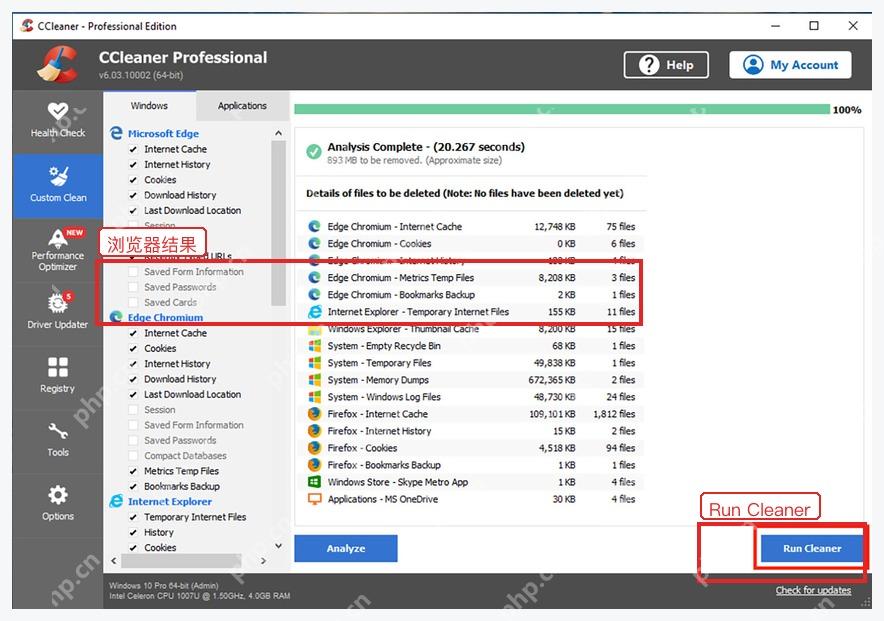Toggle Edge Chromium Bookmarks Backup checkbox
884x621 pixels.
click(x=133, y=486)
